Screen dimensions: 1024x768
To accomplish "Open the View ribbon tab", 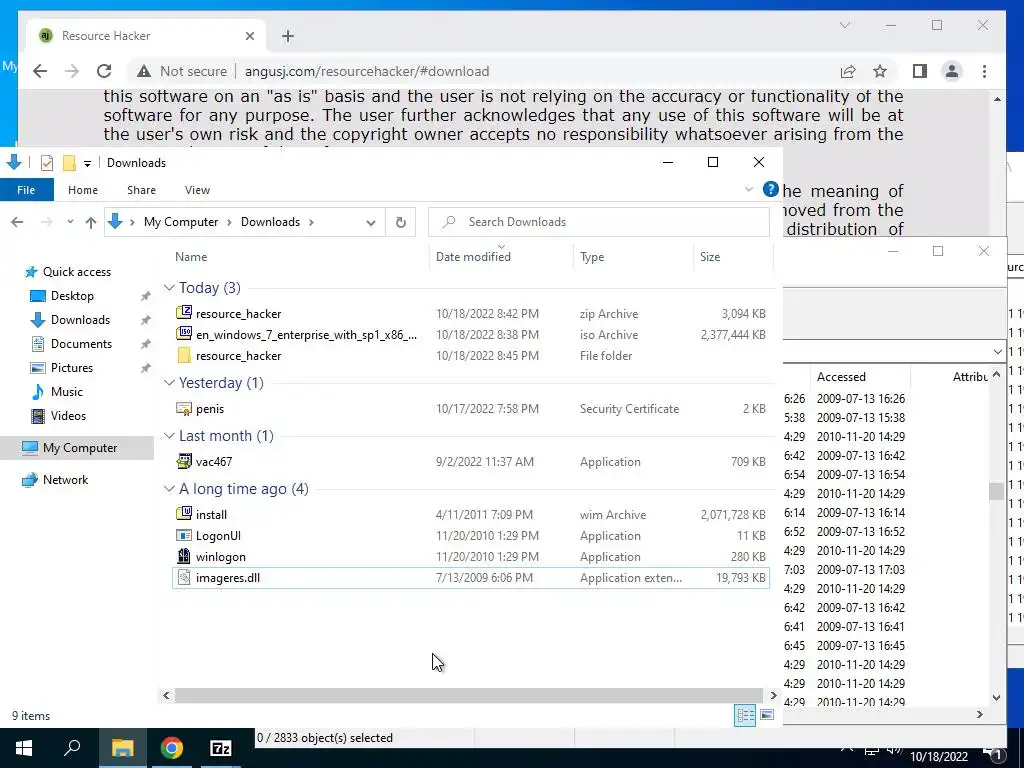I will (x=197, y=190).
